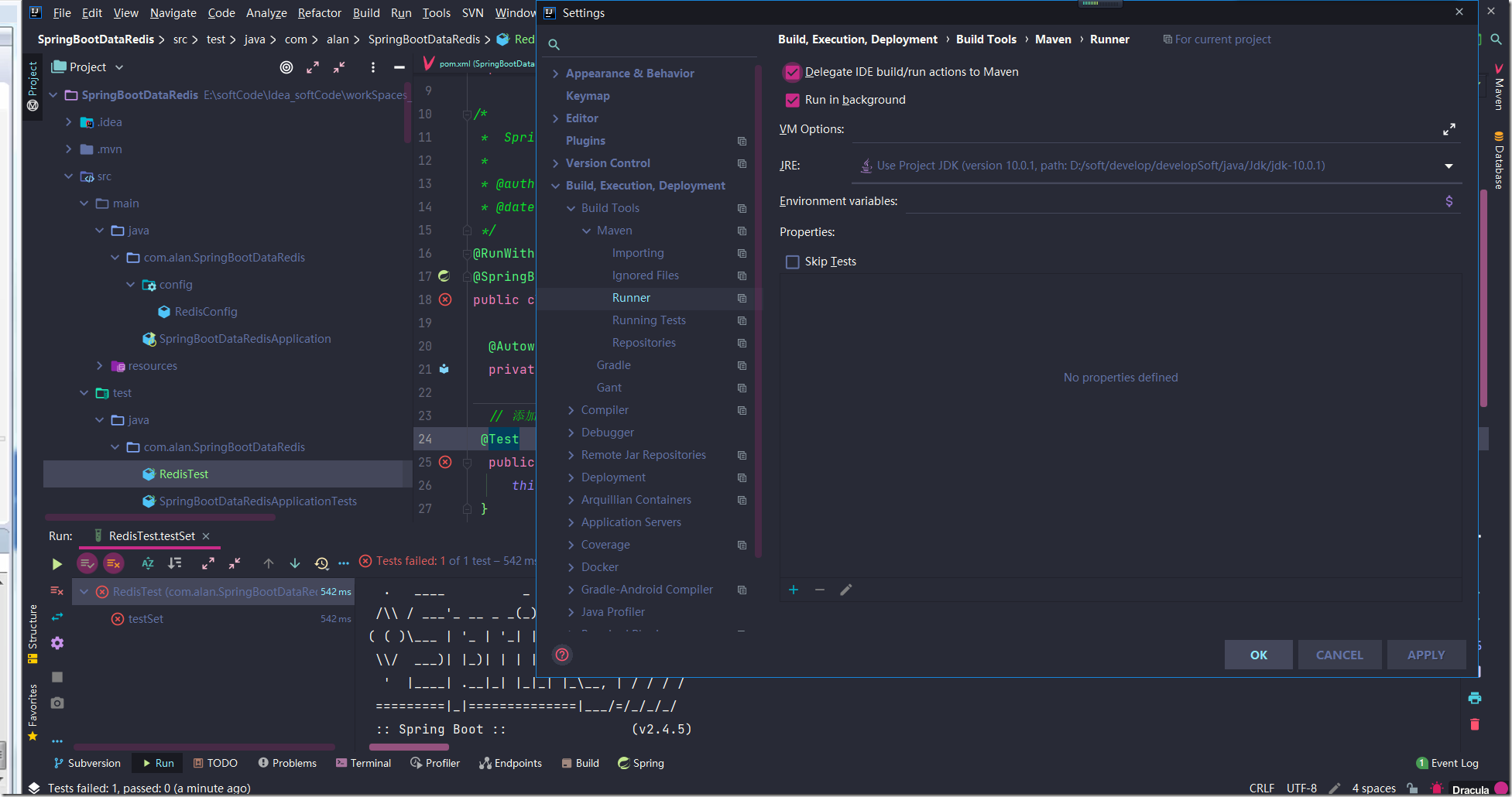
Task: Expand the resources folder
Action: pyautogui.click(x=99, y=366)
